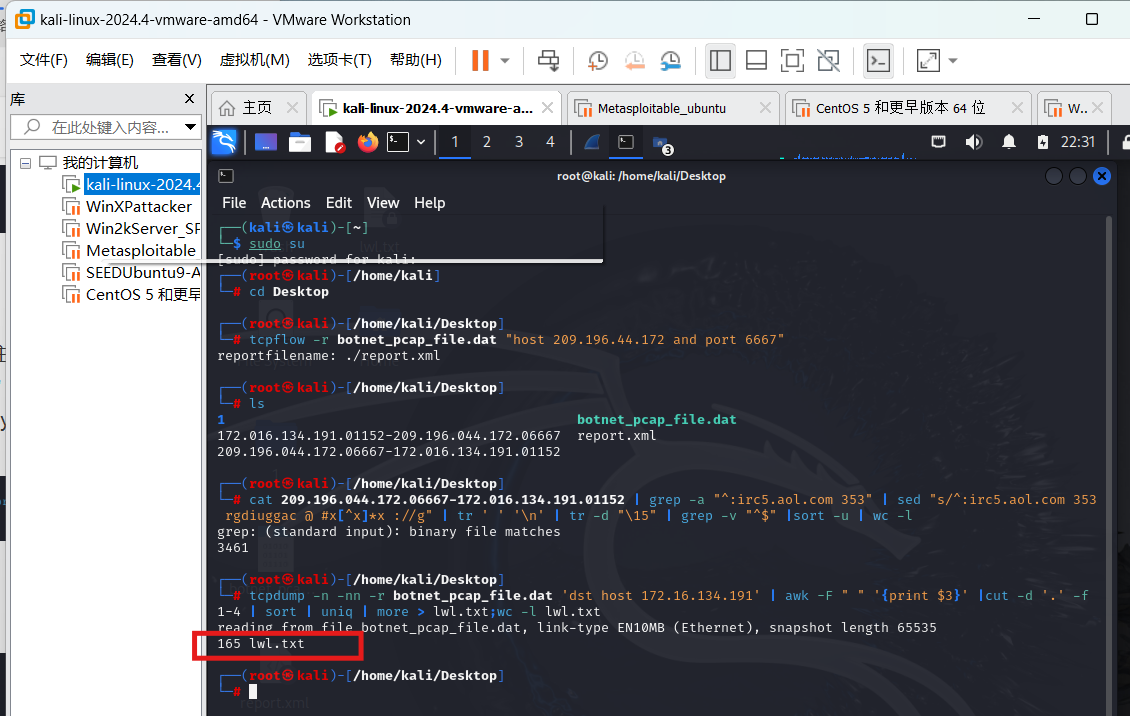Open the 查看(V) menu
The image size is (1130, 716).
[x=177, y=60]
